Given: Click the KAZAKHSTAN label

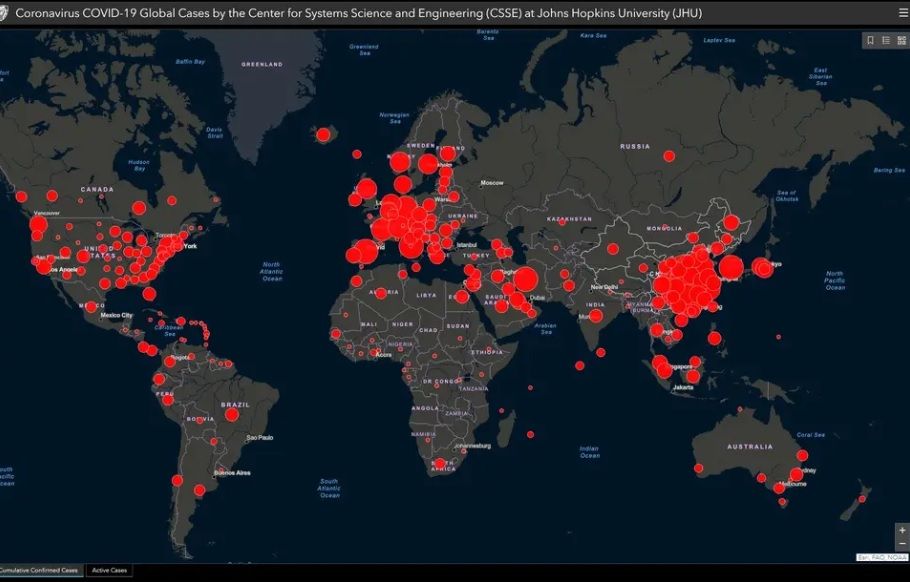Looking at the screenshot, I should coord(569,219).
